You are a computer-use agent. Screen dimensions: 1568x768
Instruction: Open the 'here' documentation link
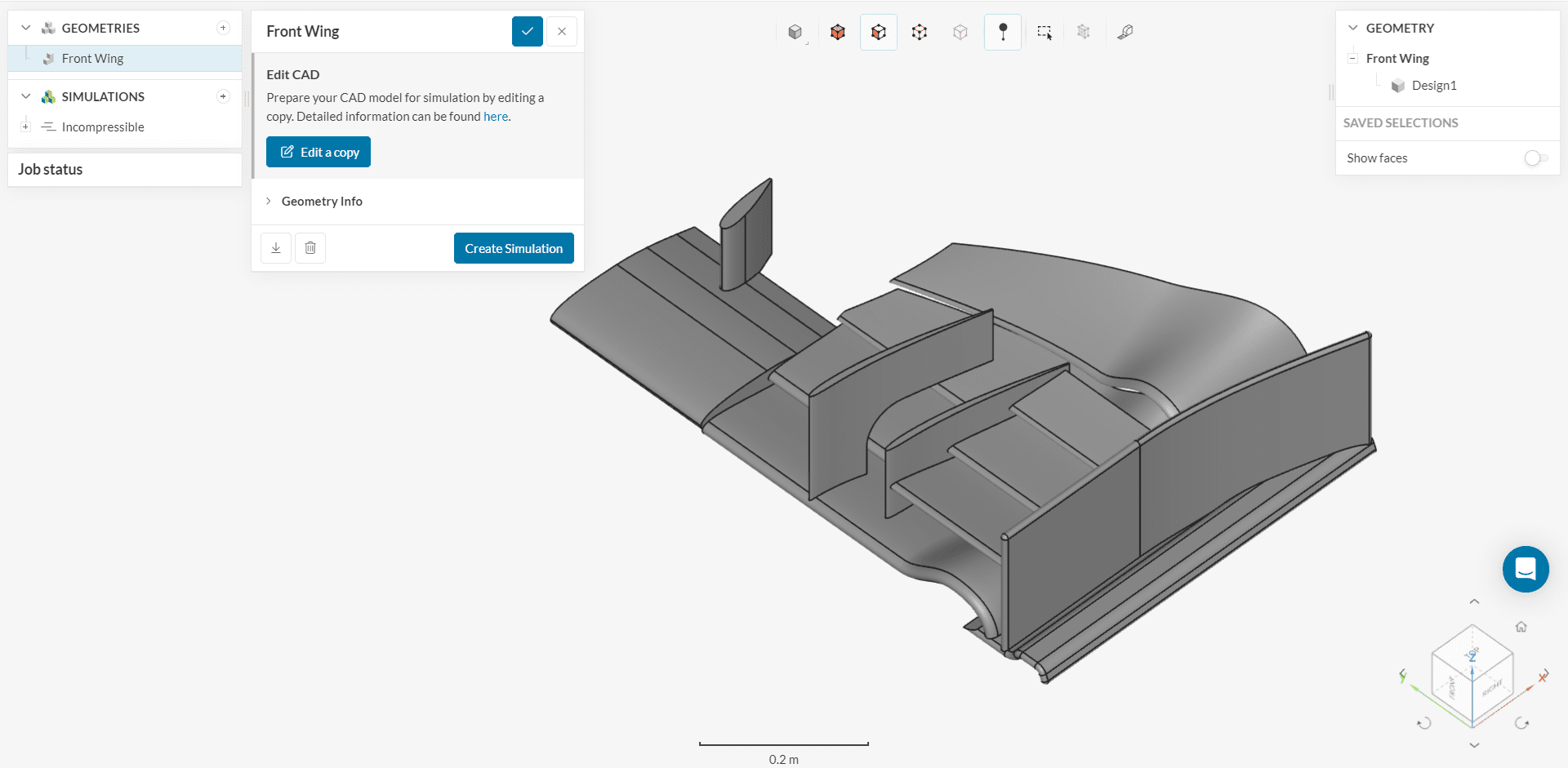pyautogui.click(x=496, y=117)
